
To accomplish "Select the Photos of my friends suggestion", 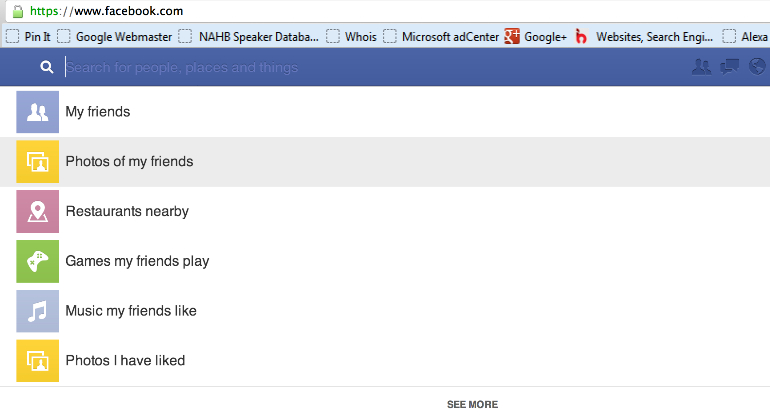I will pyautogui.click(x=129, y=162).
